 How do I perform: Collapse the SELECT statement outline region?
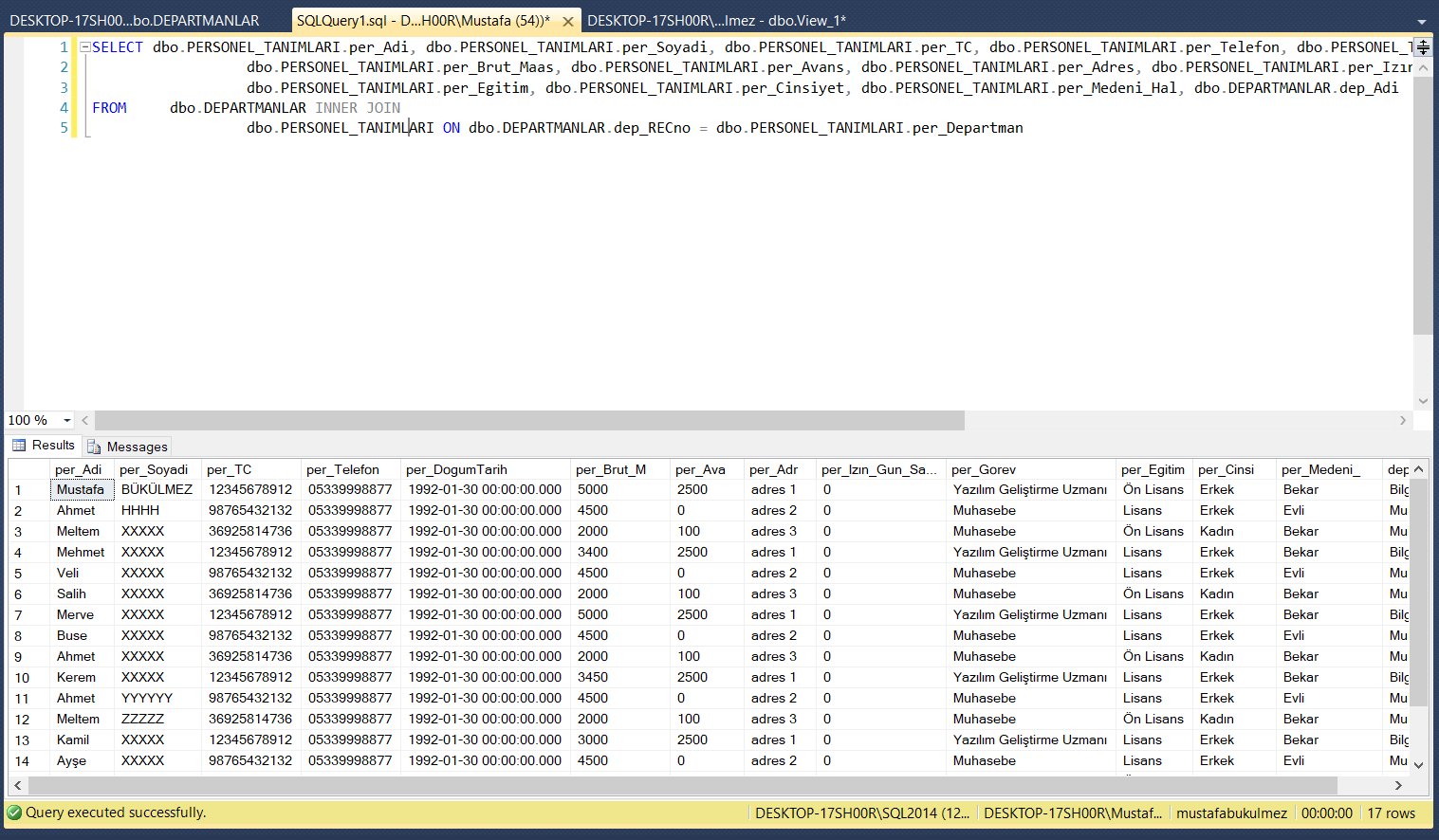(83, 46)
